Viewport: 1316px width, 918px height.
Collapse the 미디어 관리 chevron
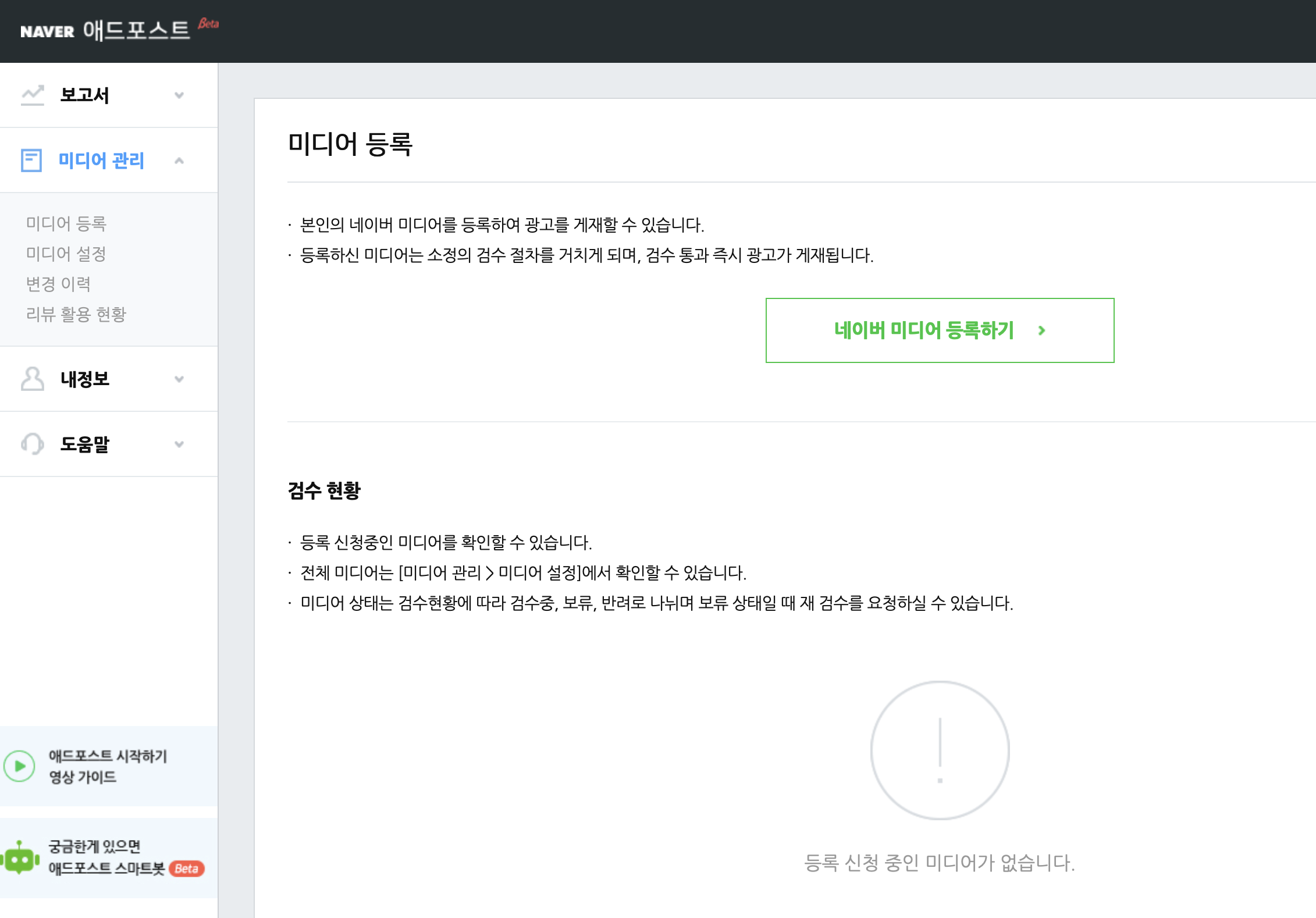(x=179, y=161)
